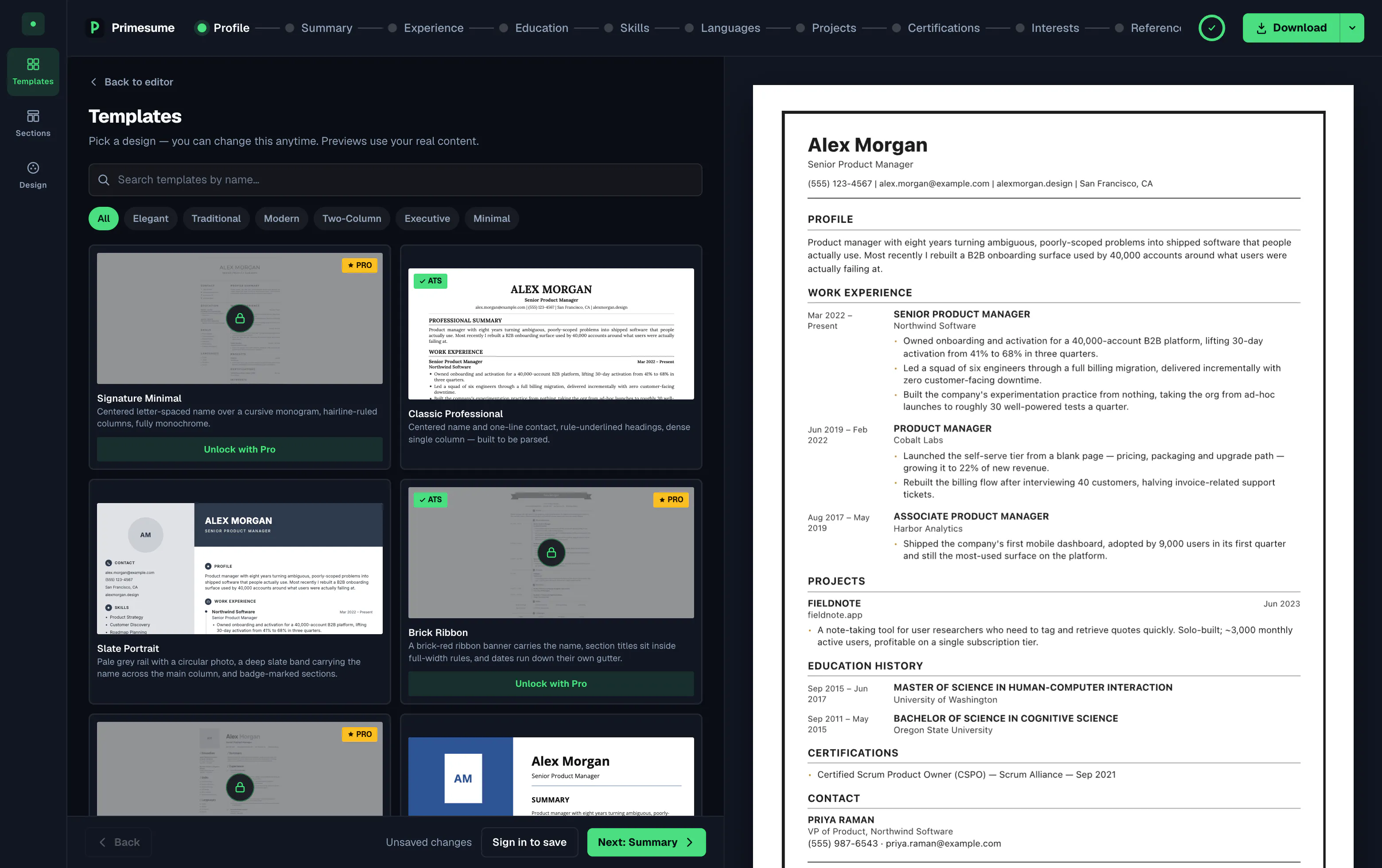This screenshot has width=1382, height=868.
Task: Filter templates by Elegant
Action: 150,219
